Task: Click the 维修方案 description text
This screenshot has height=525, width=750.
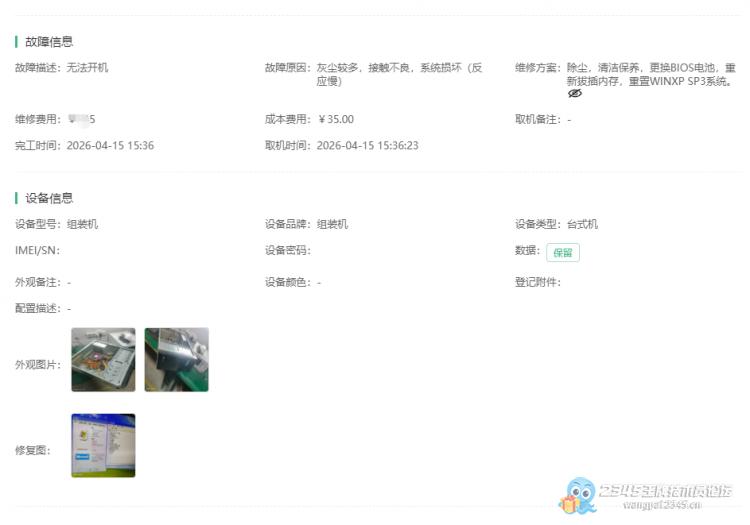Action: point(650,74)
